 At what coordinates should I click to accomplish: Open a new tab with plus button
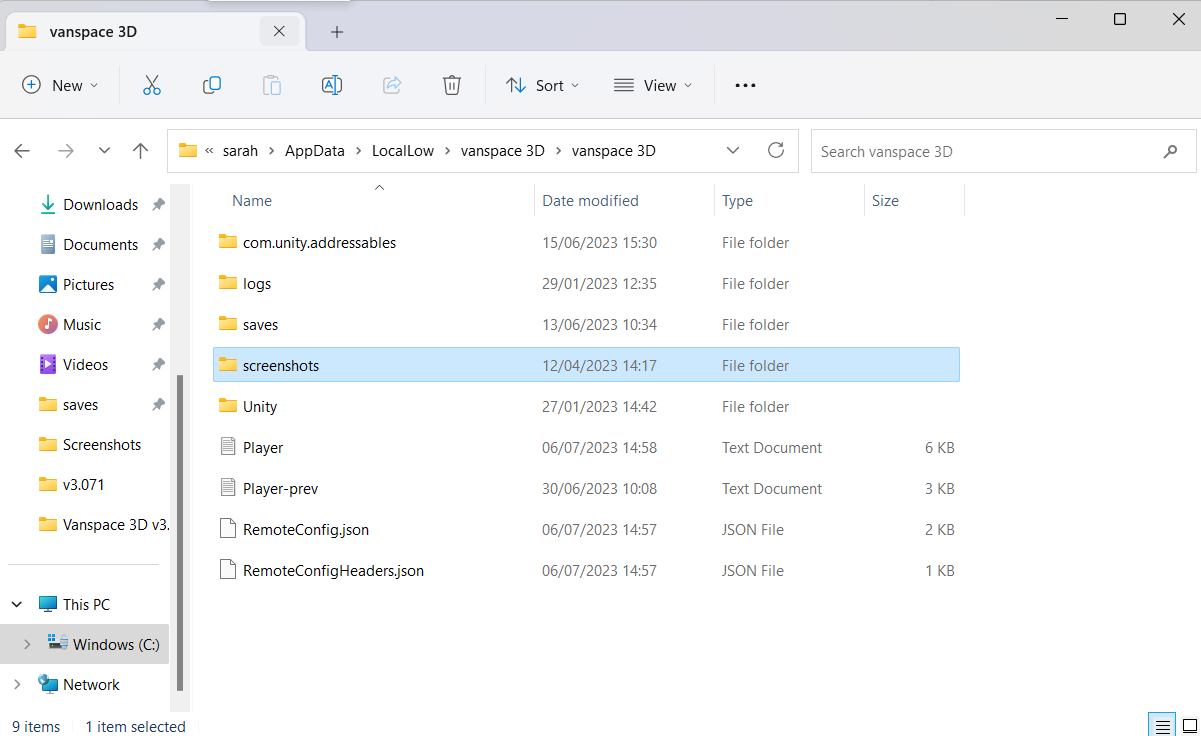[x=337, y=32]
